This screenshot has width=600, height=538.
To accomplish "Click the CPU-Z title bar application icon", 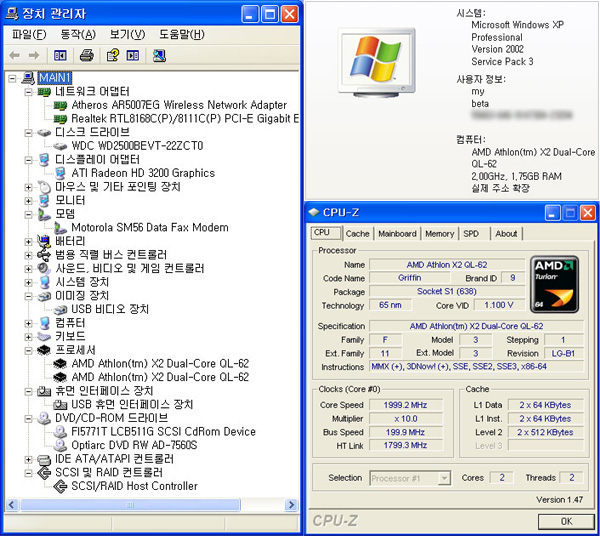I will point(314,212).
